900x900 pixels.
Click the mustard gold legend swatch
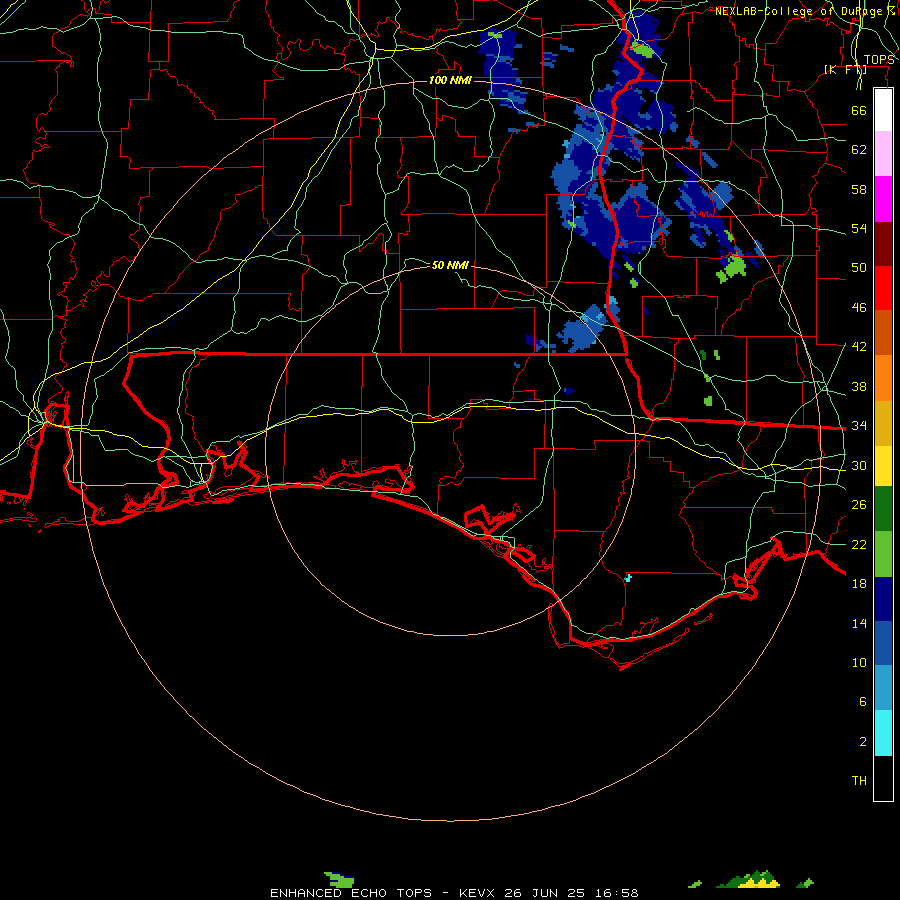click(x=883, y=424)
